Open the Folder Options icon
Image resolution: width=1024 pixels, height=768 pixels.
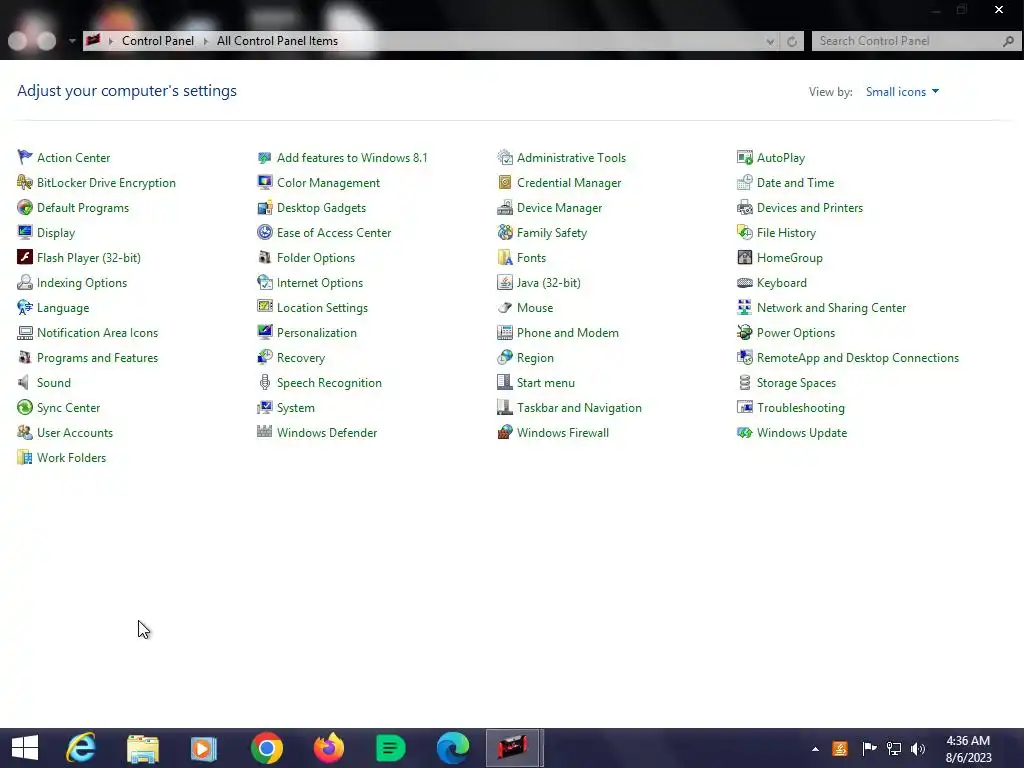pyautogui.click(x=264, y=257)
